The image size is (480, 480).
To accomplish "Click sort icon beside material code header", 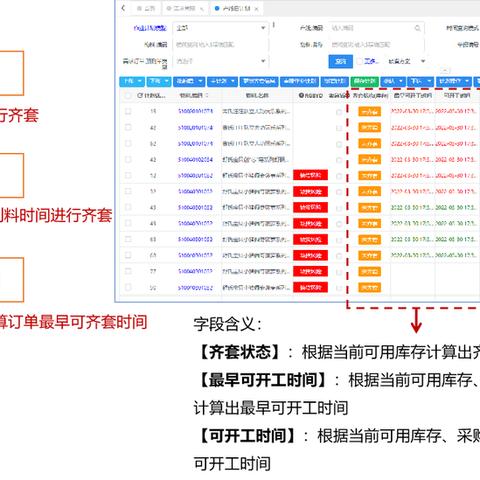I will pyautogui.click(x=207, y=96).
